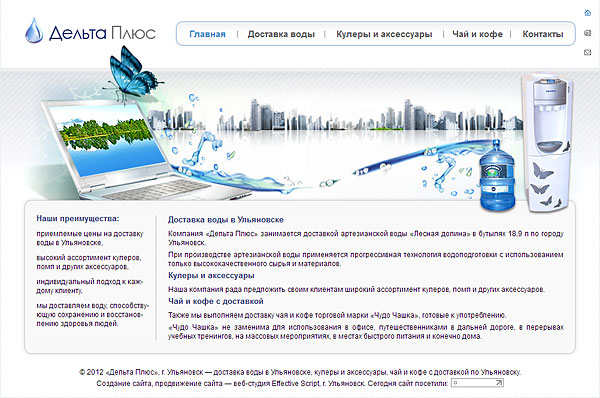Click the Дельта Плюс logo text

[102, 33]
